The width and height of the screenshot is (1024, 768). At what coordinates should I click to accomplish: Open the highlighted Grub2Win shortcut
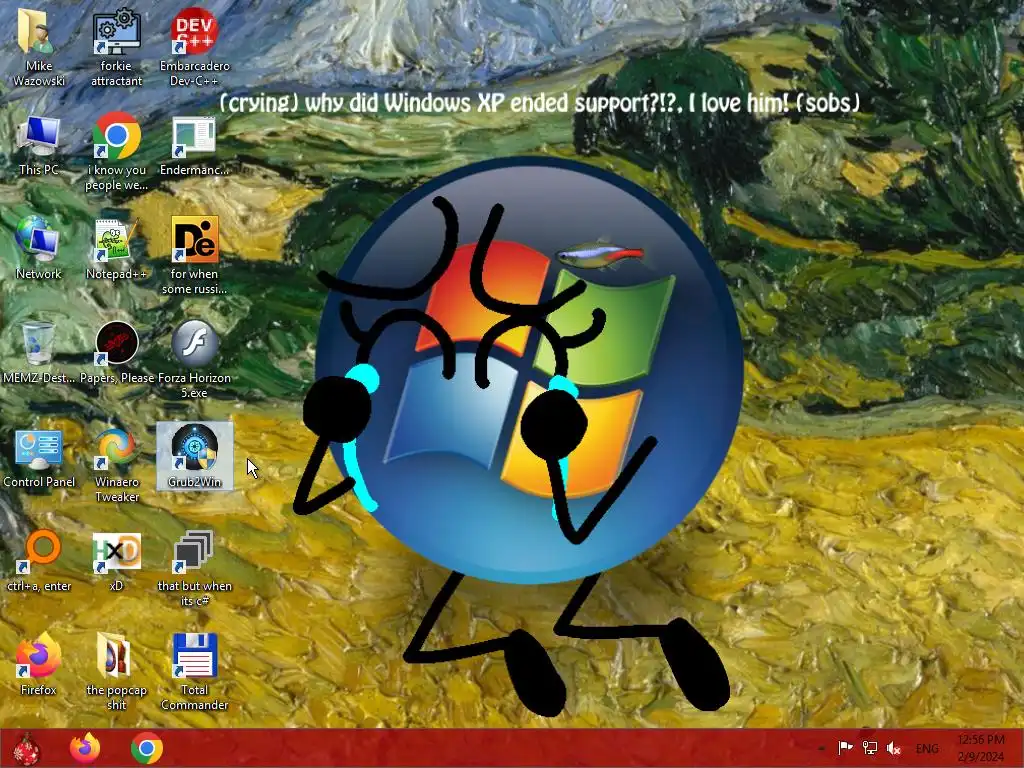195,456
